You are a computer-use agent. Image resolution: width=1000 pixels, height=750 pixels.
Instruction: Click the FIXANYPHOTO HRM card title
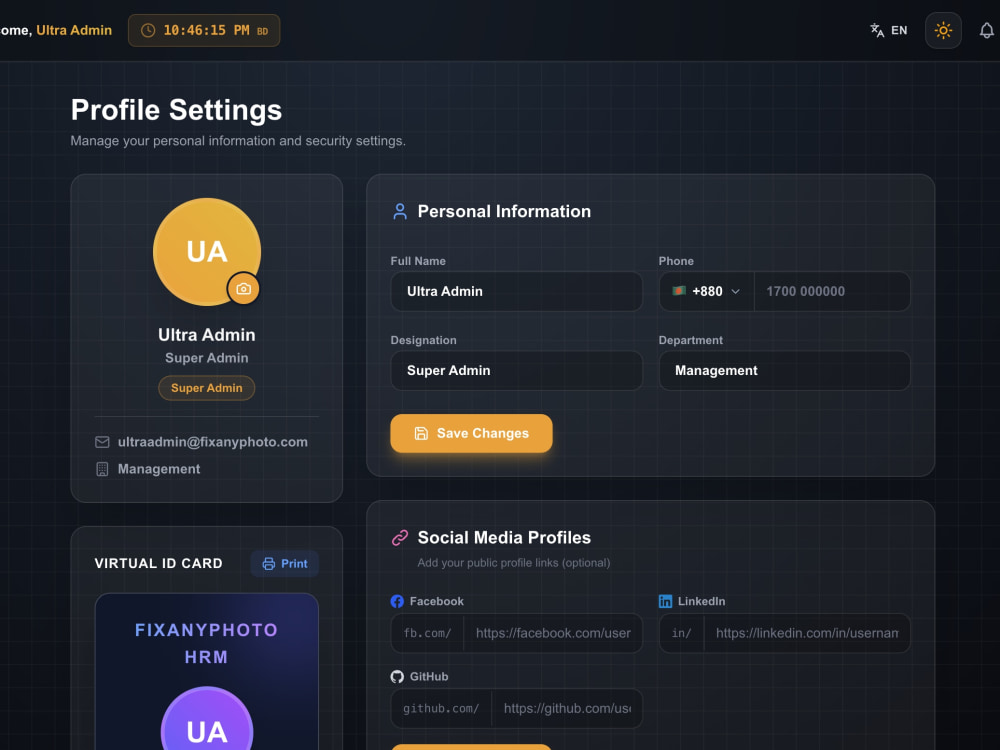click(207, 643)
